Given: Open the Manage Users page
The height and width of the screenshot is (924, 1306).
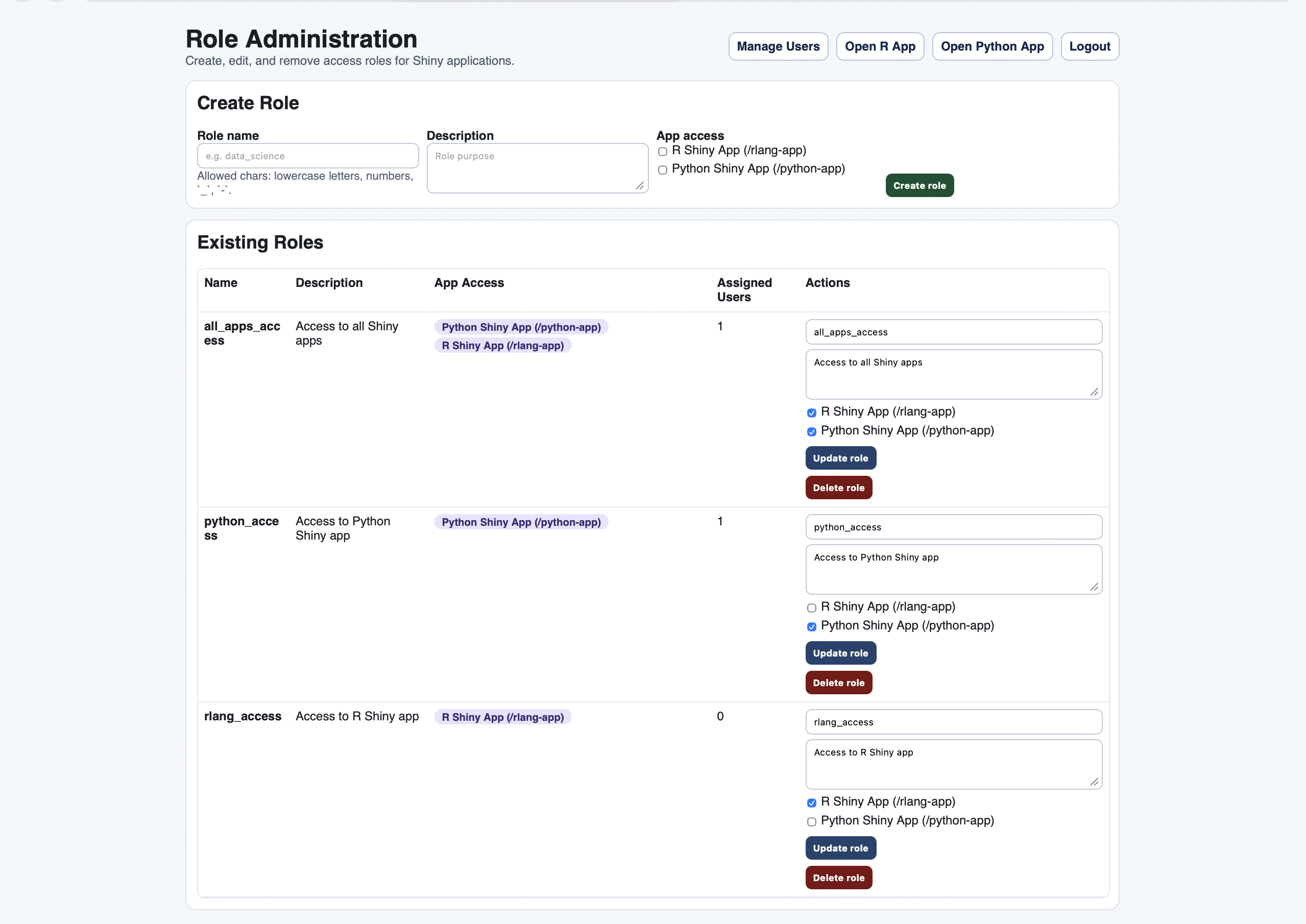Looking at the screenshot, I should 778,46.
